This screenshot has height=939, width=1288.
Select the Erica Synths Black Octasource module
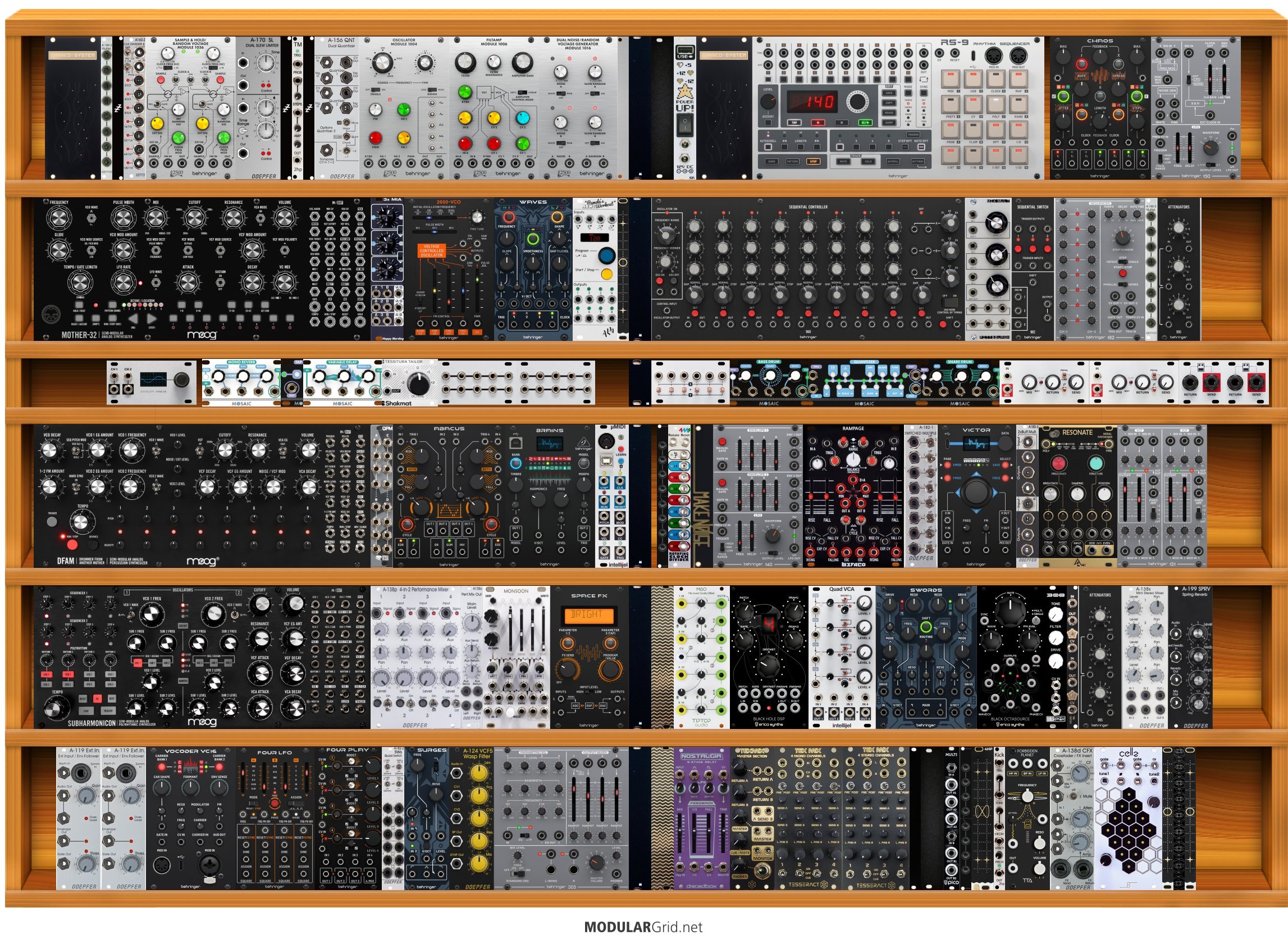click(1011, 657)
